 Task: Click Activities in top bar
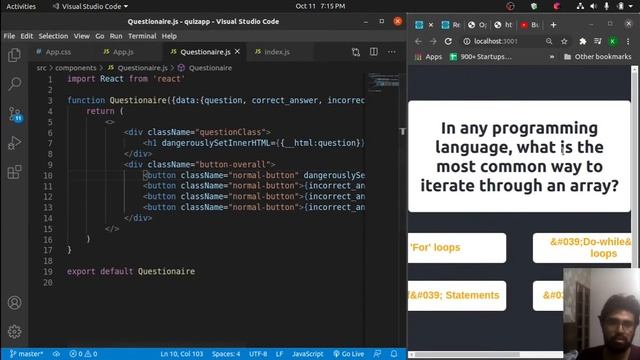pyautogui.click(x=21, y=6)
